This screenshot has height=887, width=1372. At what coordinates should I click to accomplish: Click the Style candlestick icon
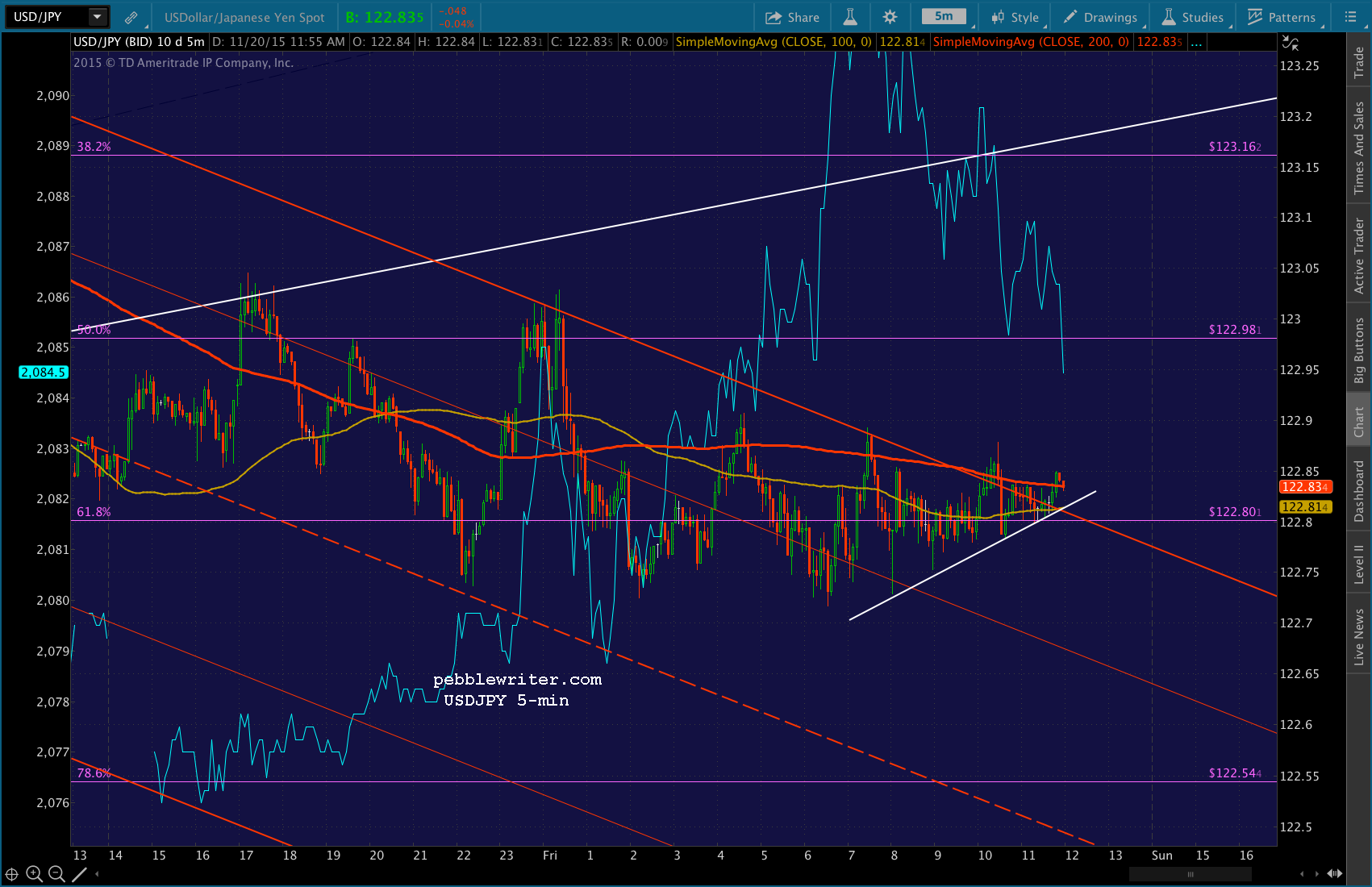tap(998, 17)
